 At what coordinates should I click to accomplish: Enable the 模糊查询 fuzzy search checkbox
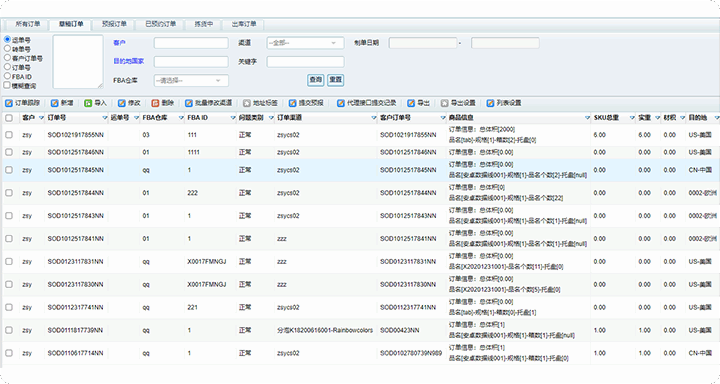tap(7, 85)
